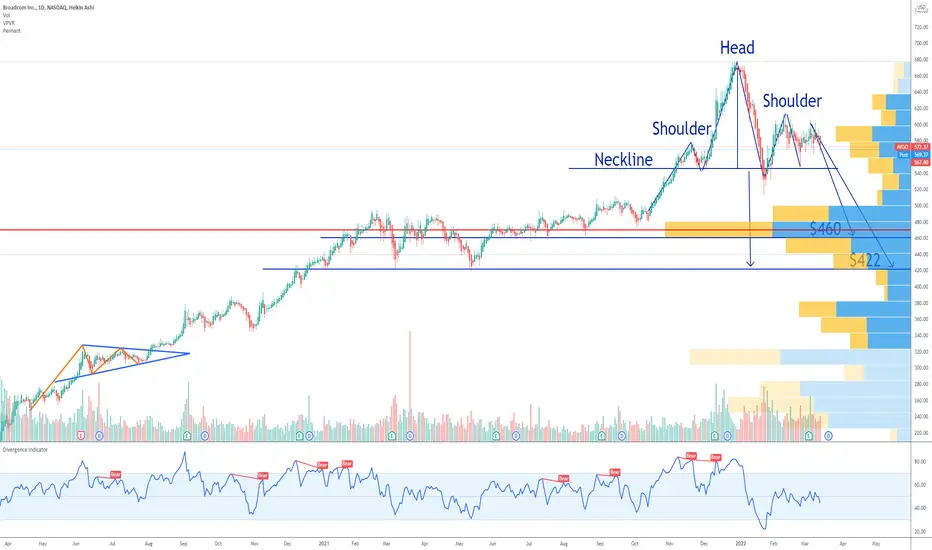Select the Vol indicator legend
This screenshot has width=932, height=550.
click(x=6, y=15)
